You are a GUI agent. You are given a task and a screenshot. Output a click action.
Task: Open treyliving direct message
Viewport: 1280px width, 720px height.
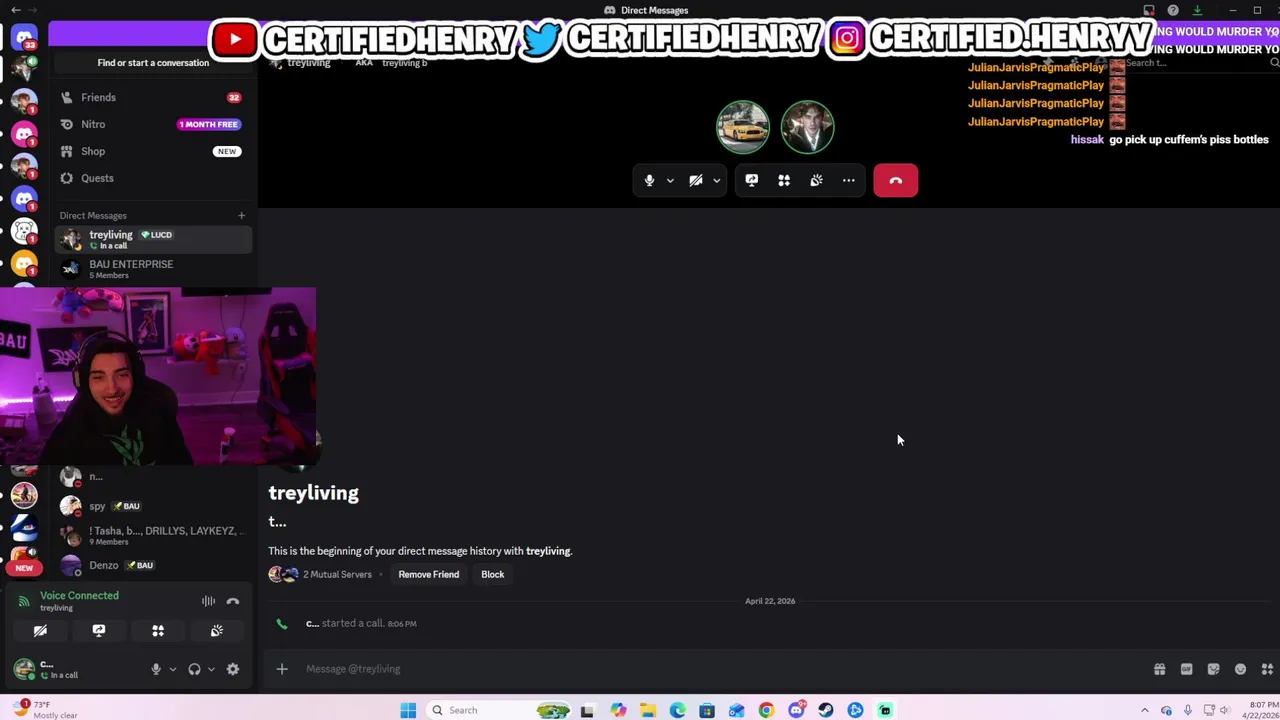(153, 239)
